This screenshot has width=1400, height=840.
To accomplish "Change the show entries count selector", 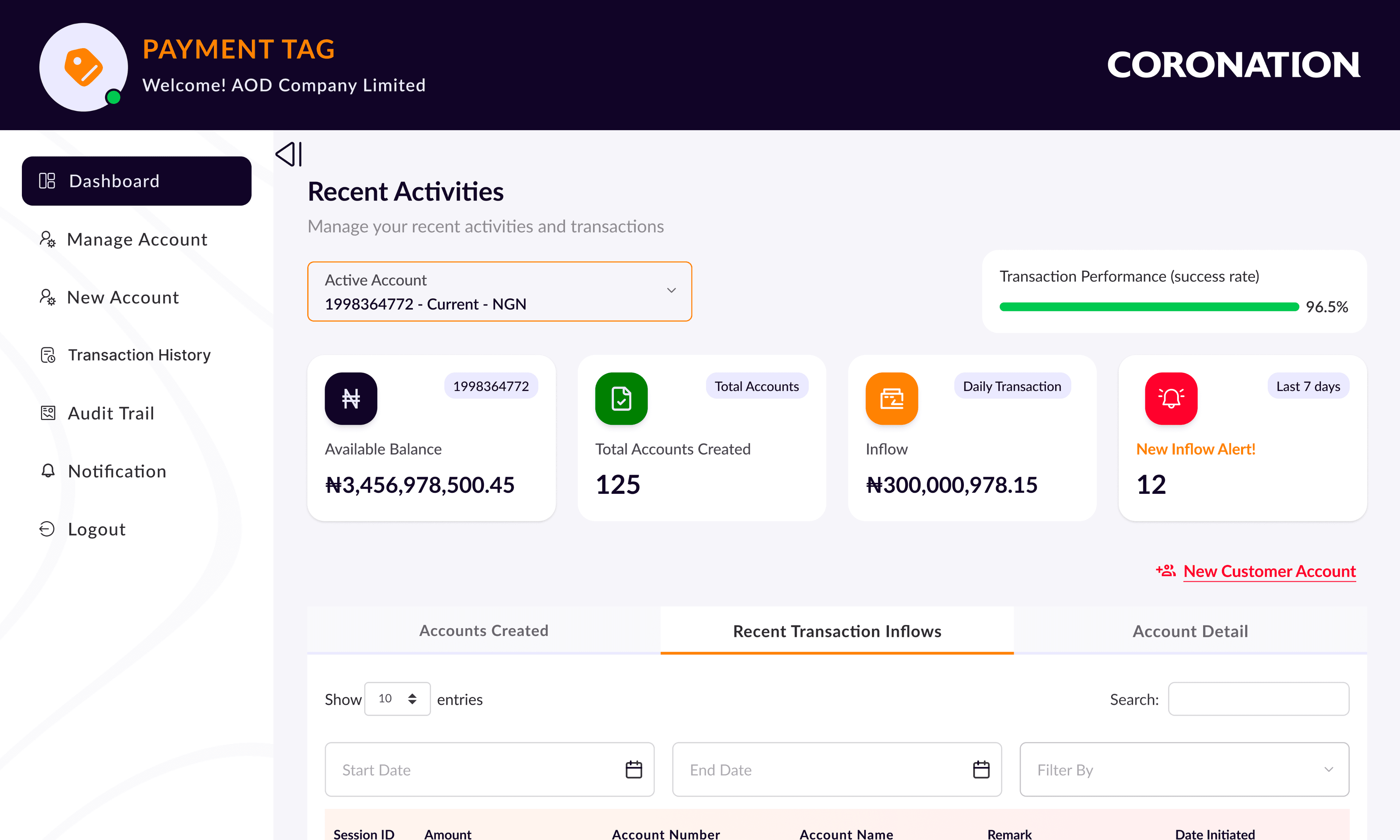I will tap(397, 699).
